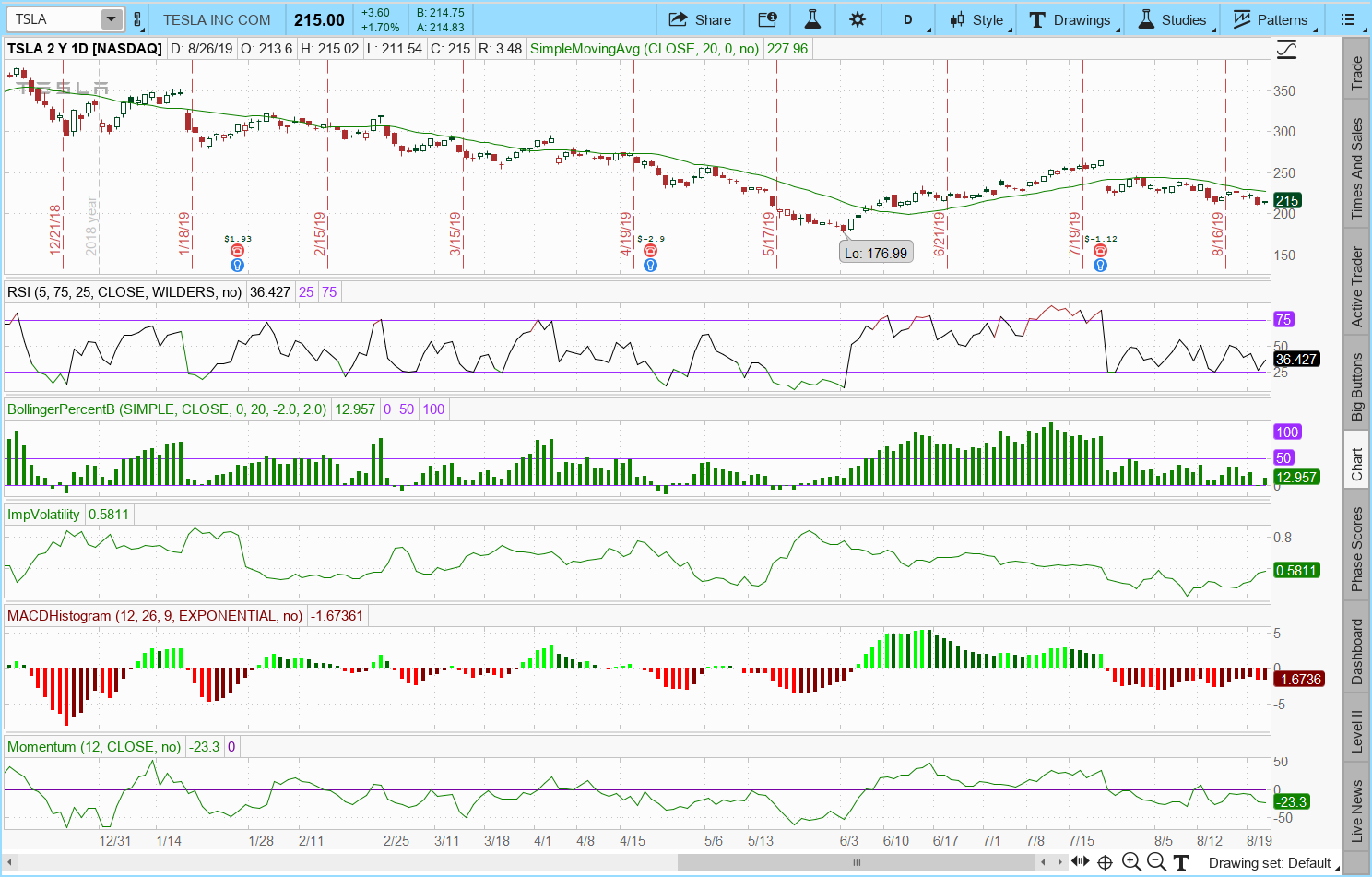Click the hamburger list icon at top right

(x=1347, y=19)
